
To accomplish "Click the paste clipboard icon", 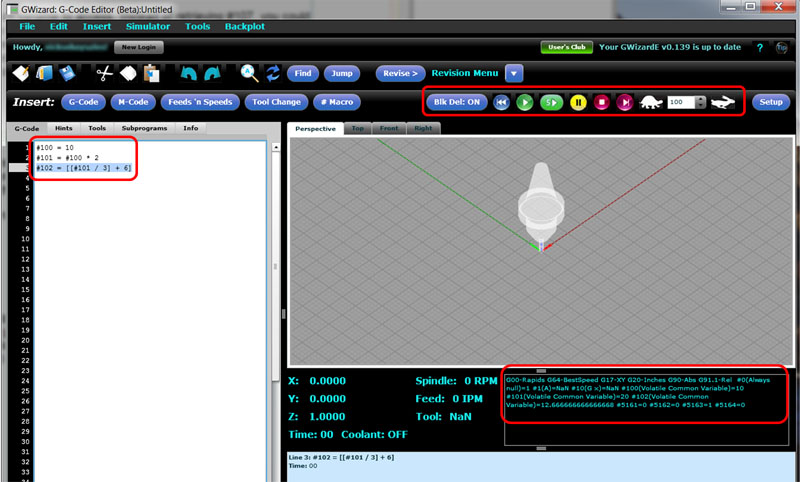I will coord(151,73).
